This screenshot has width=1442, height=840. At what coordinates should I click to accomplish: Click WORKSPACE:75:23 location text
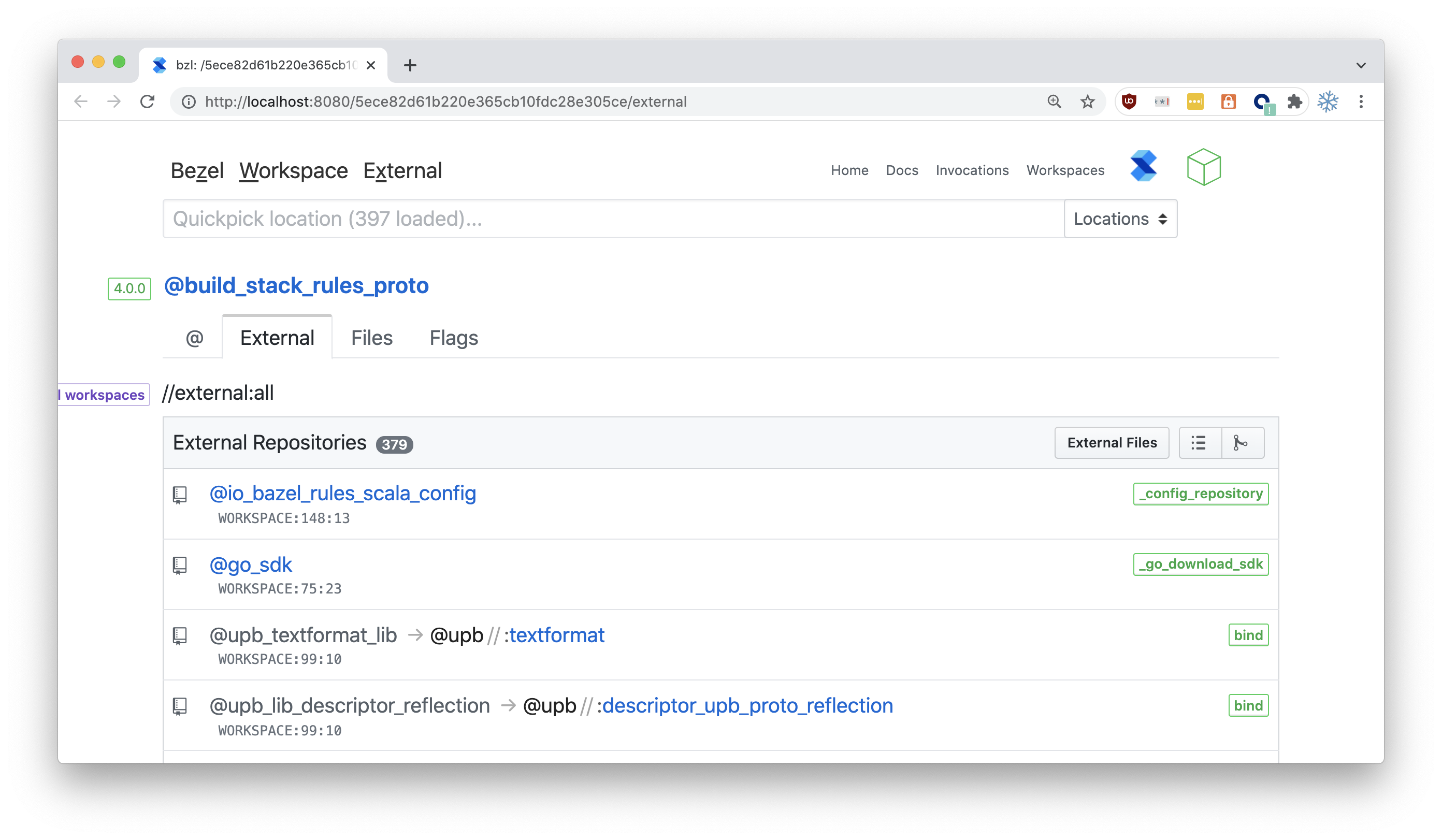coord(279,588)
